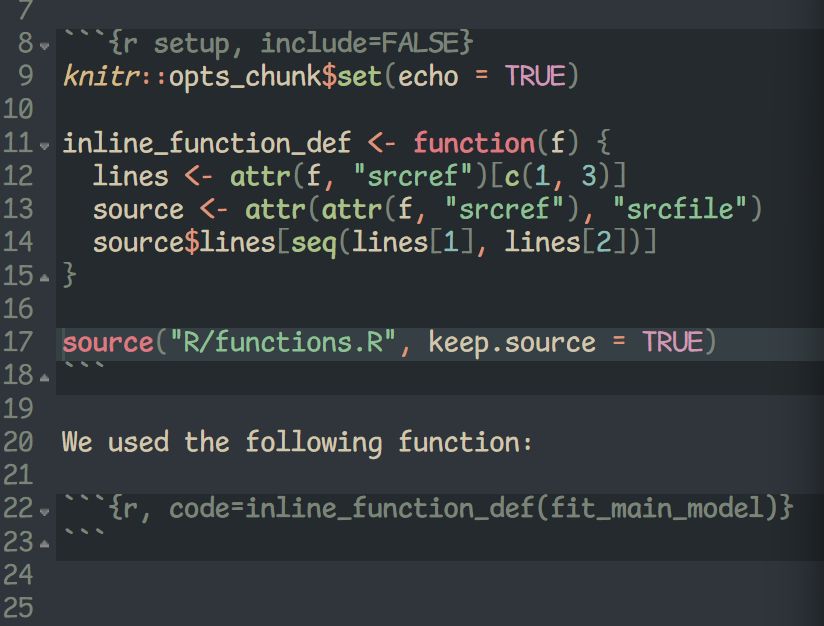824x626 pixels.
Task: Click 'include=FALSE' in the setup chunk header
Action: tap(360, 43)
